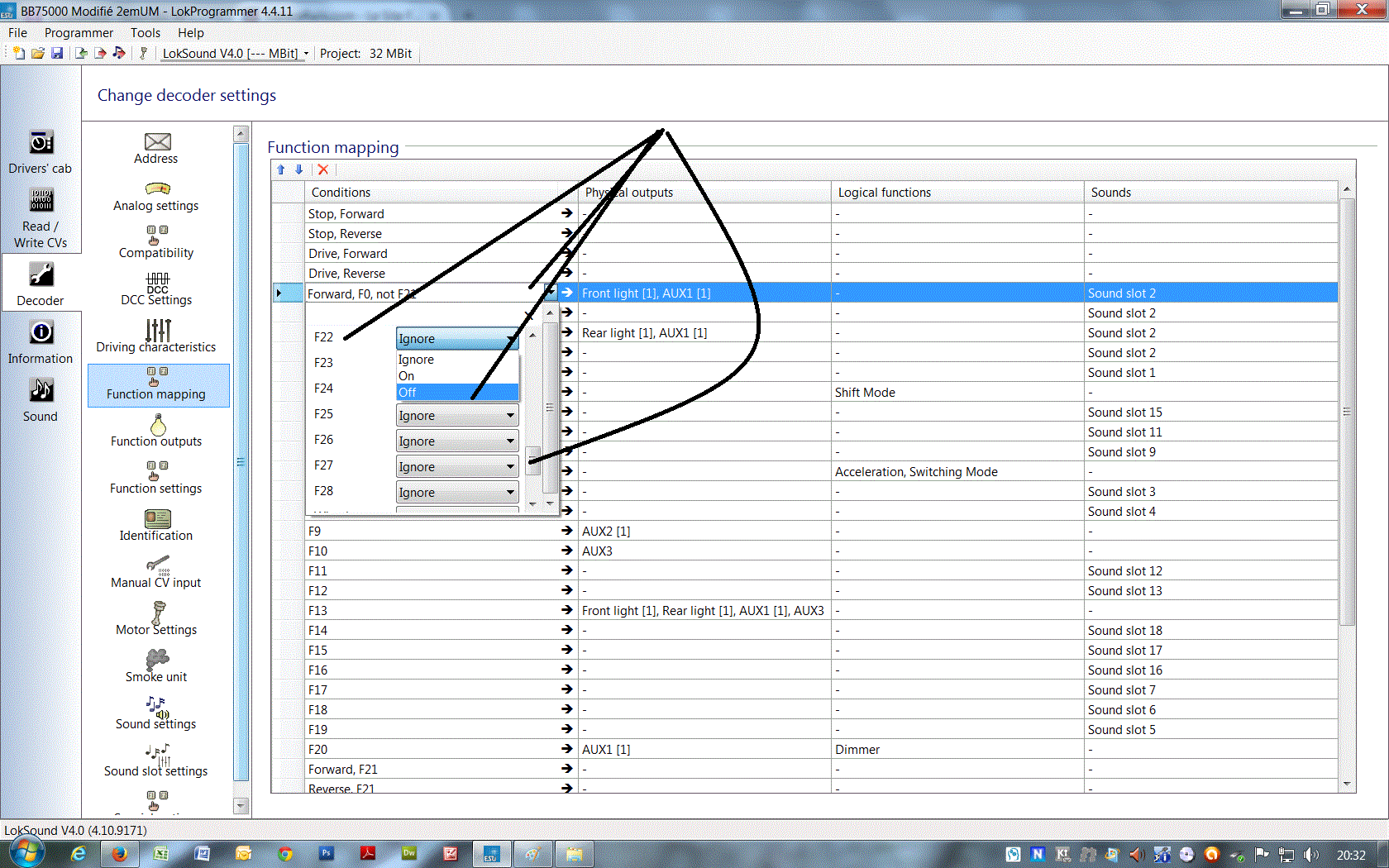Move mapping row up with blue arrow
The width and height of the screenshot is (1389, 868).
[x=281, y=169]
